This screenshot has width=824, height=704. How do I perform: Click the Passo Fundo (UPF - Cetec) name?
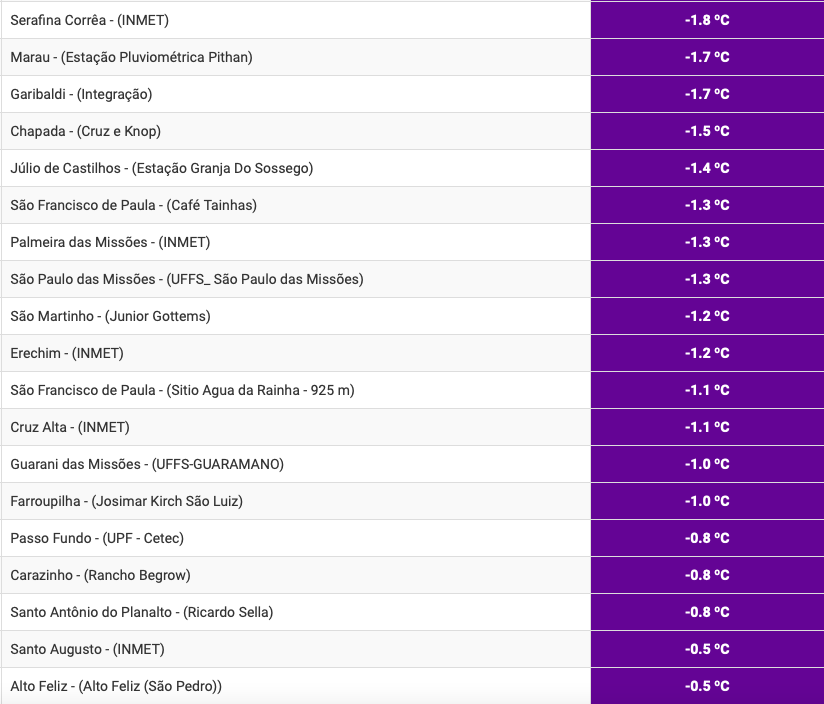pyautogui.click(x=97, y=538)
